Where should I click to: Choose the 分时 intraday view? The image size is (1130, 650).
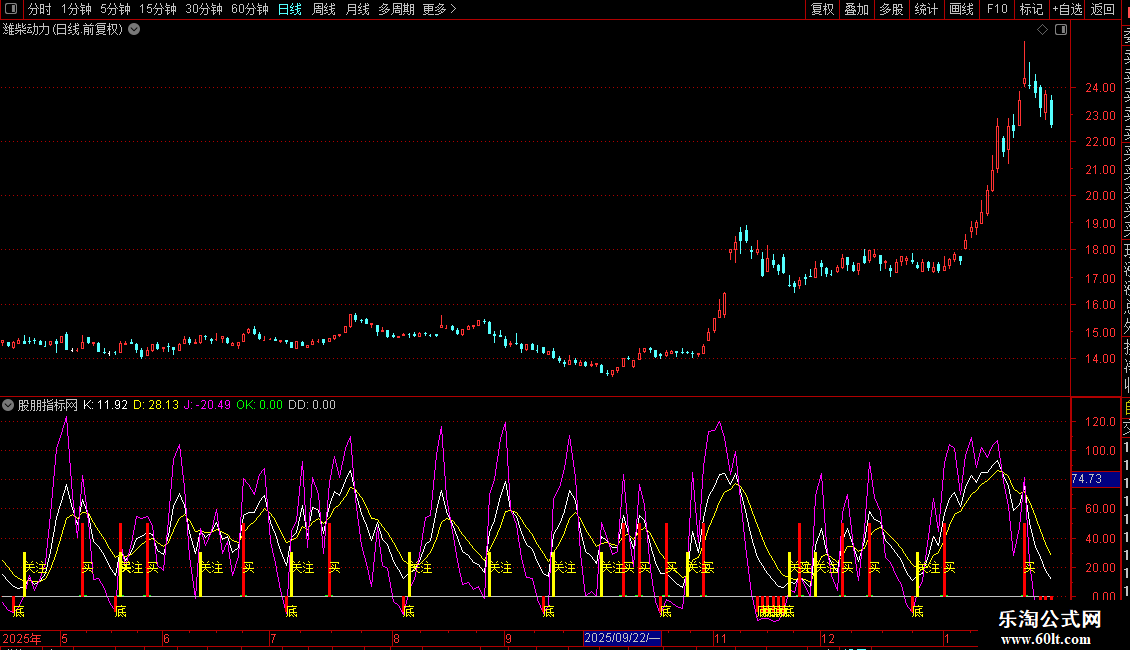[40, 9]
